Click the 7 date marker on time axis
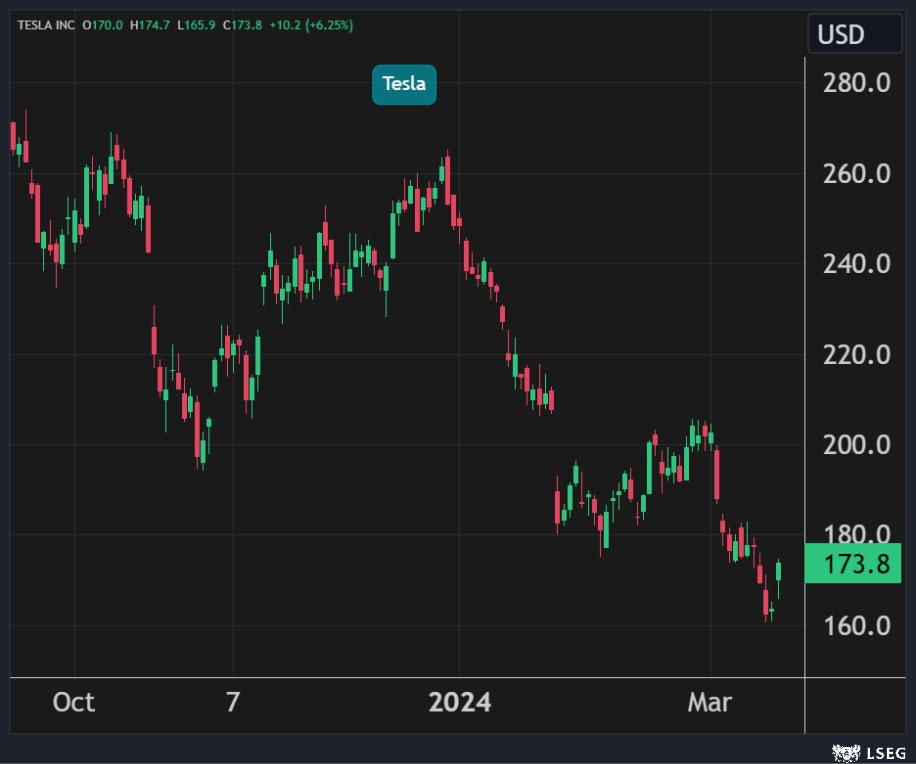The width and height of the screenshot is (916, 764). [233, 703]
